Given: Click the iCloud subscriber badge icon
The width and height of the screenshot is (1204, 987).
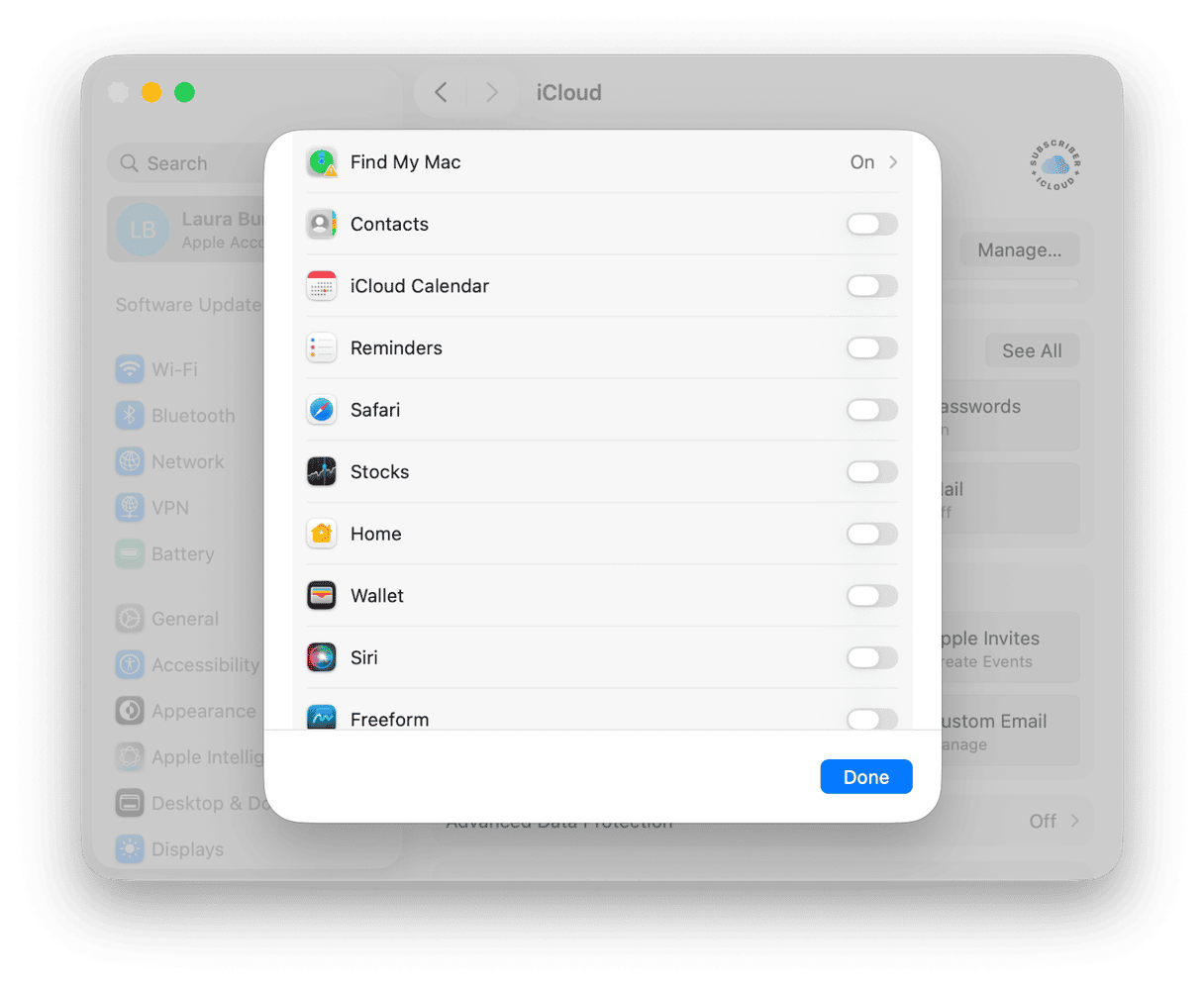Looking at the screenshot, I should coord(1054,165).
